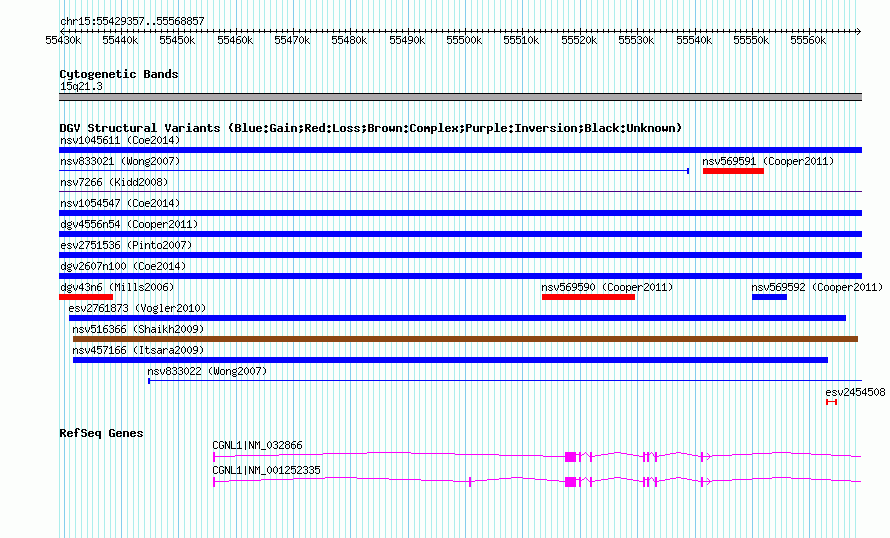
Task: Select the esv2751536 blue gain bar
Action: [460, 255]
